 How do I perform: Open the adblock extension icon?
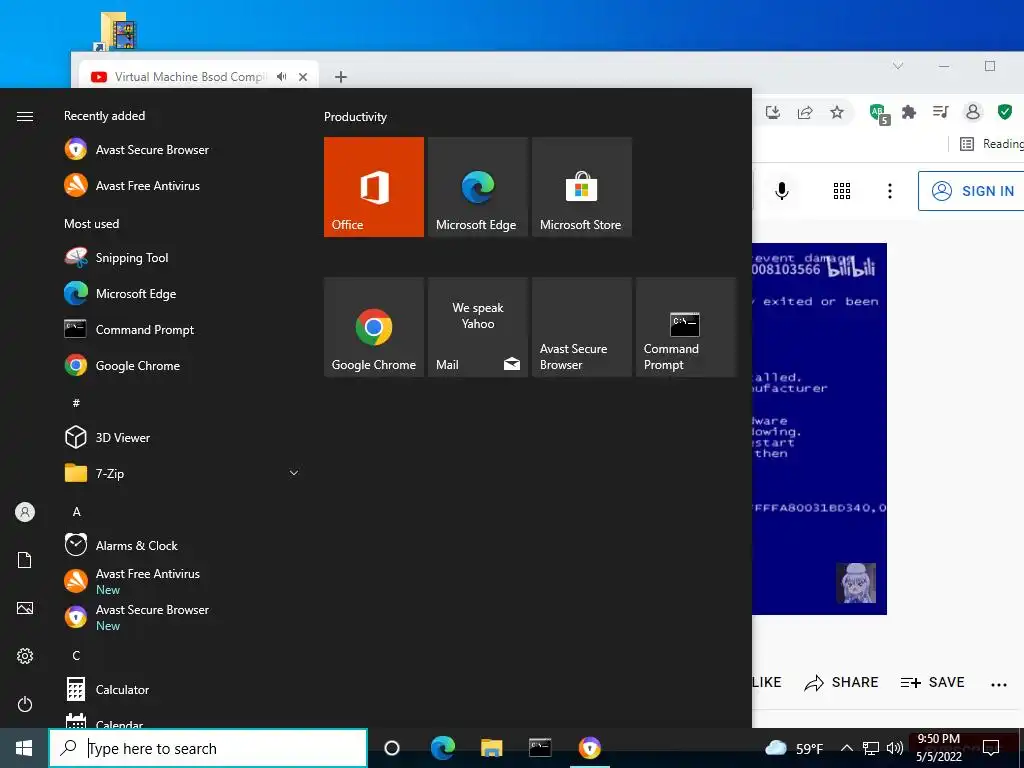pos(879,113)
